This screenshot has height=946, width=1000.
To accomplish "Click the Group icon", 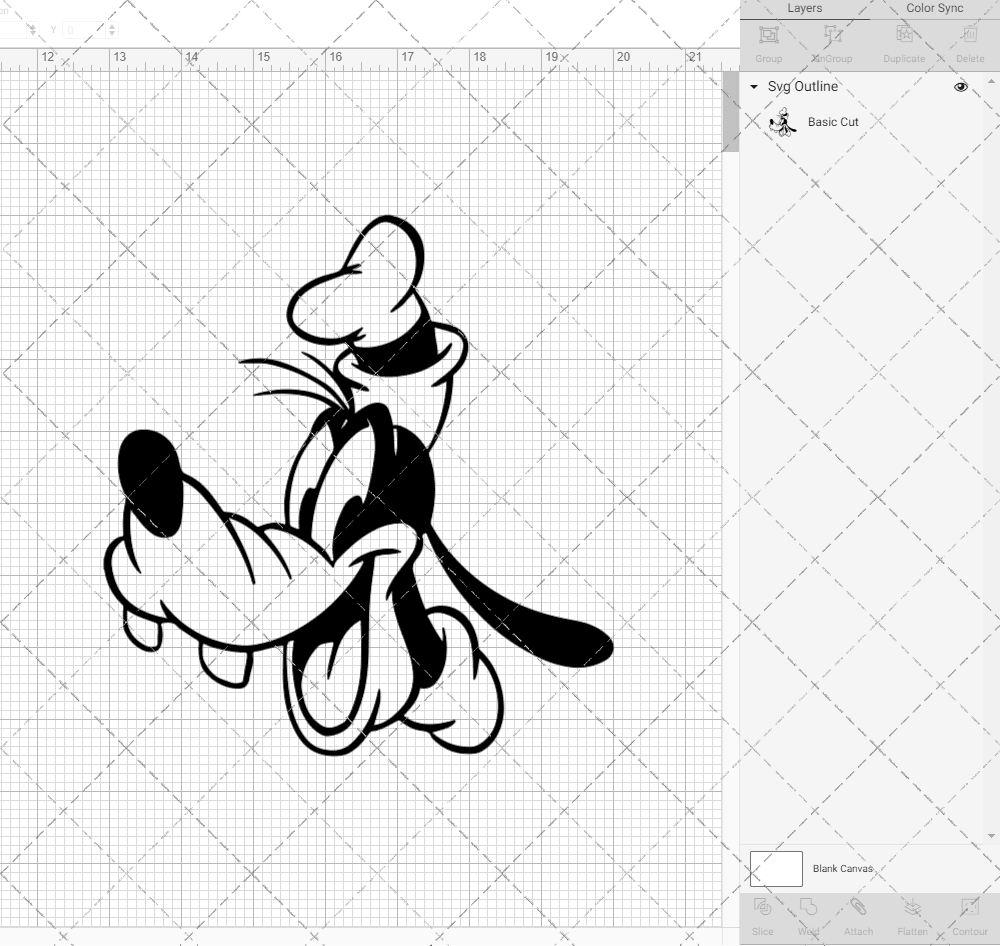I will tap(768, 42).
